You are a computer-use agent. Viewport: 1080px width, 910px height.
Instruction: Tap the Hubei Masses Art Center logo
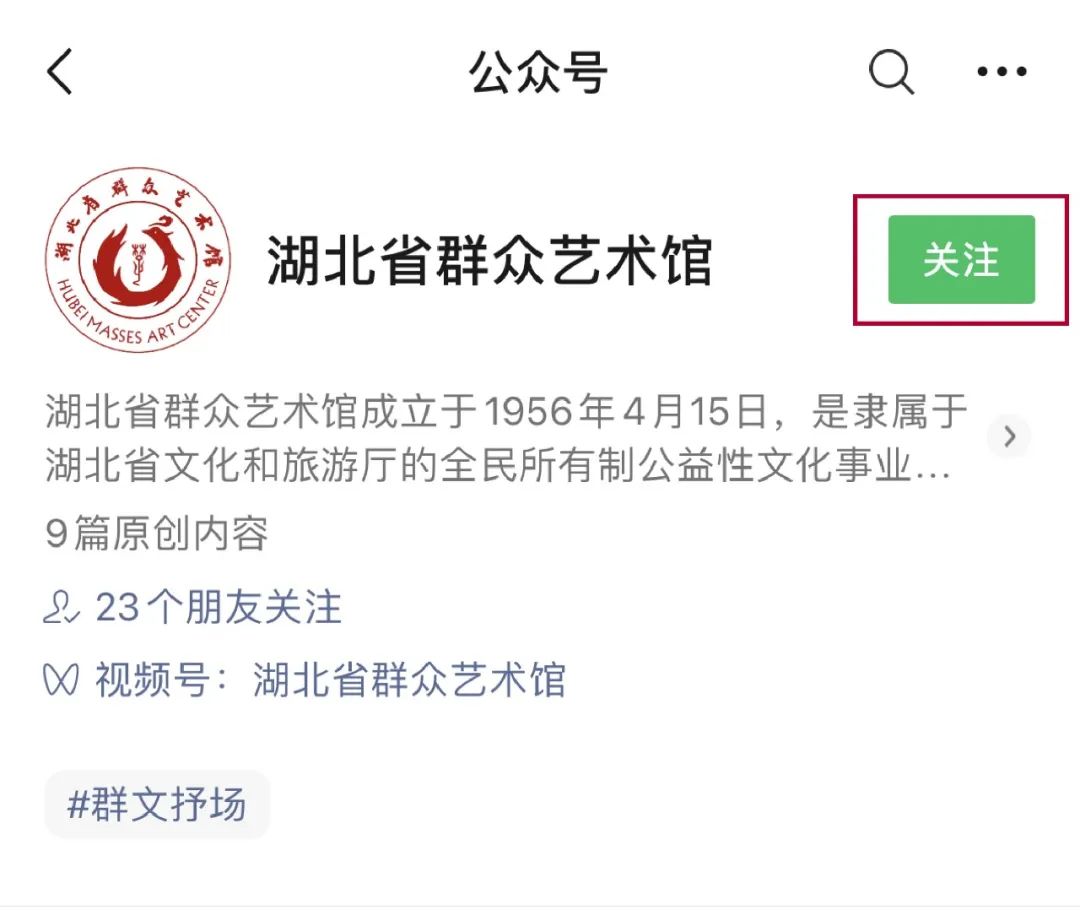138,260
